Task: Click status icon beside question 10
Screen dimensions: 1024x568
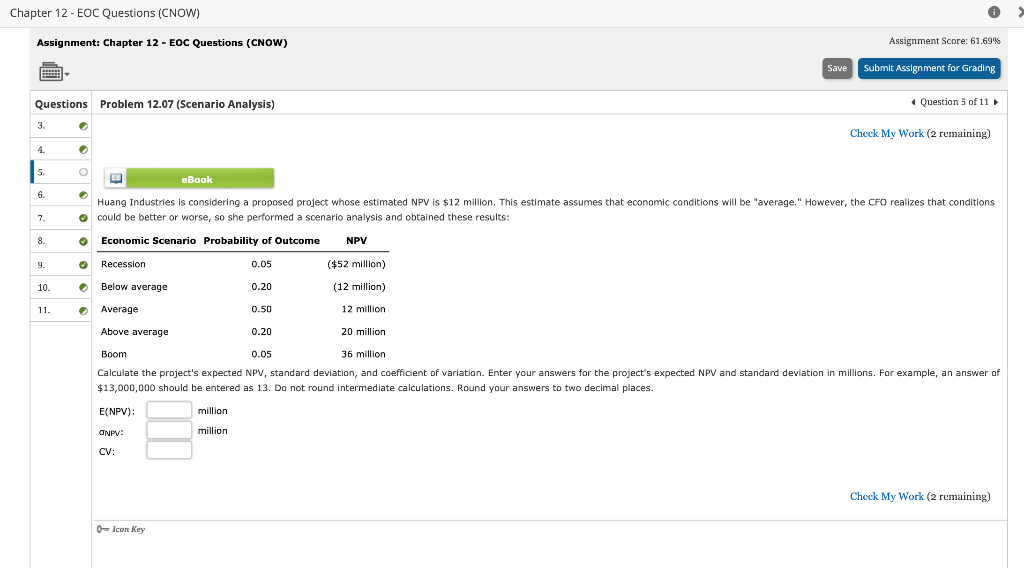Action: pos(83,287)
